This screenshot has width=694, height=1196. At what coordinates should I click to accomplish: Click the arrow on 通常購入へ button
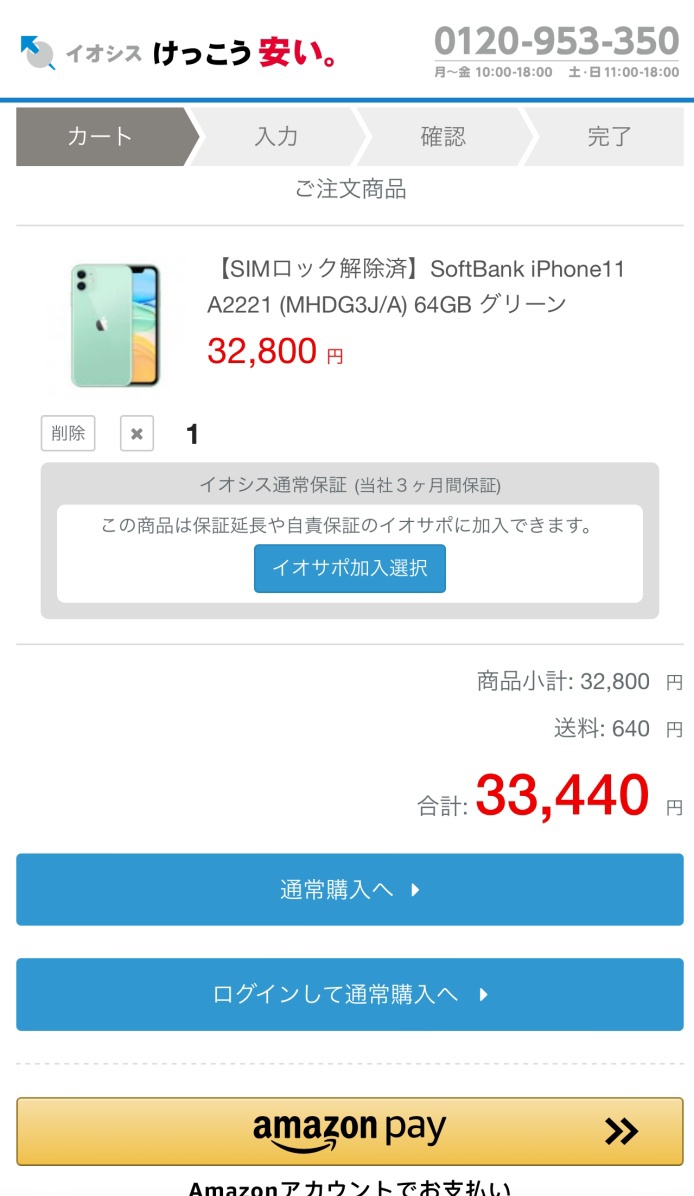(x=415, y=889)
